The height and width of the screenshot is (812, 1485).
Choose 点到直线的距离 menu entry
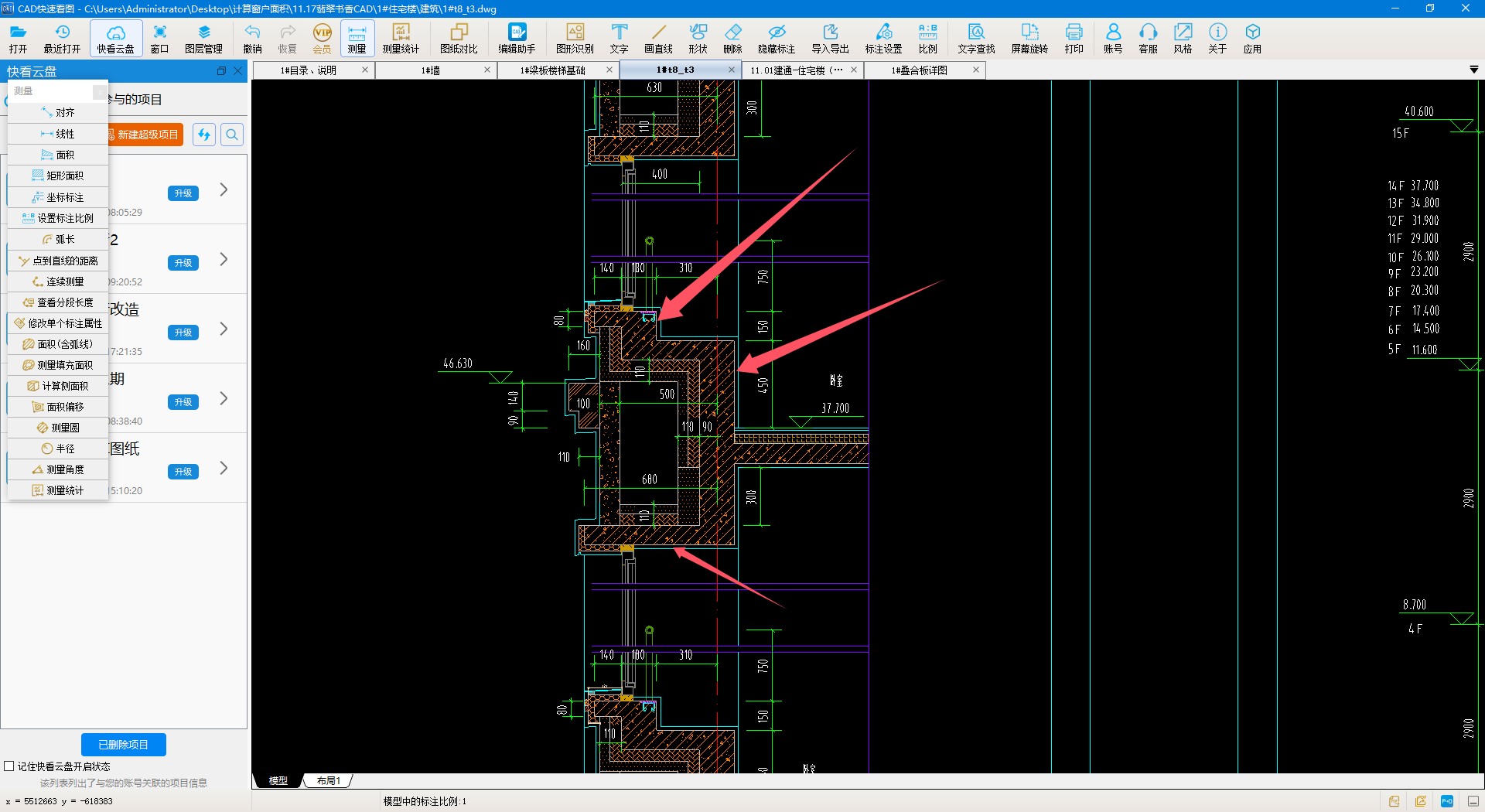(58, 261)
